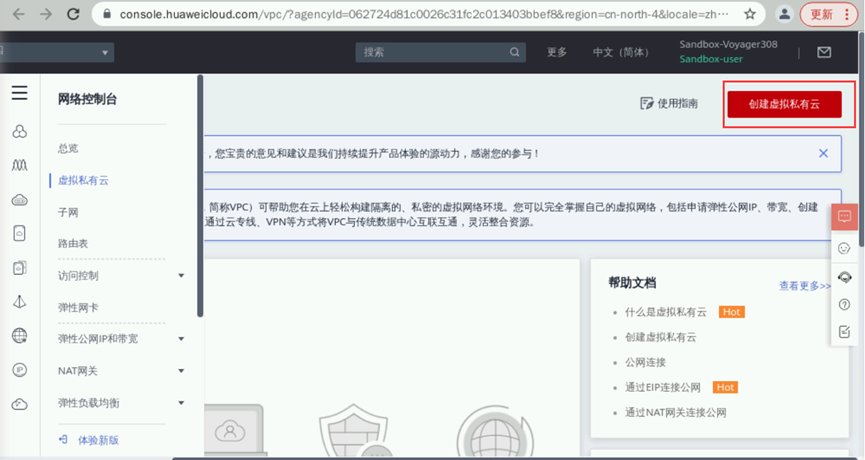Click the top bar 搜索 field

point(440,52)
